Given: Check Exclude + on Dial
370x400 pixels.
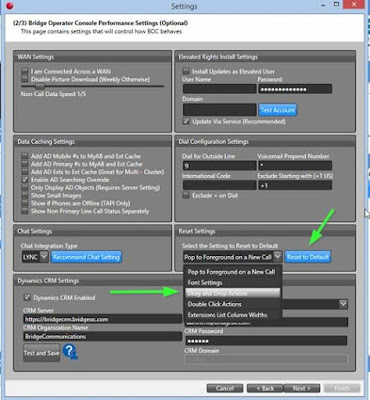Looking at the screenshot, I should tap(186, 195).
